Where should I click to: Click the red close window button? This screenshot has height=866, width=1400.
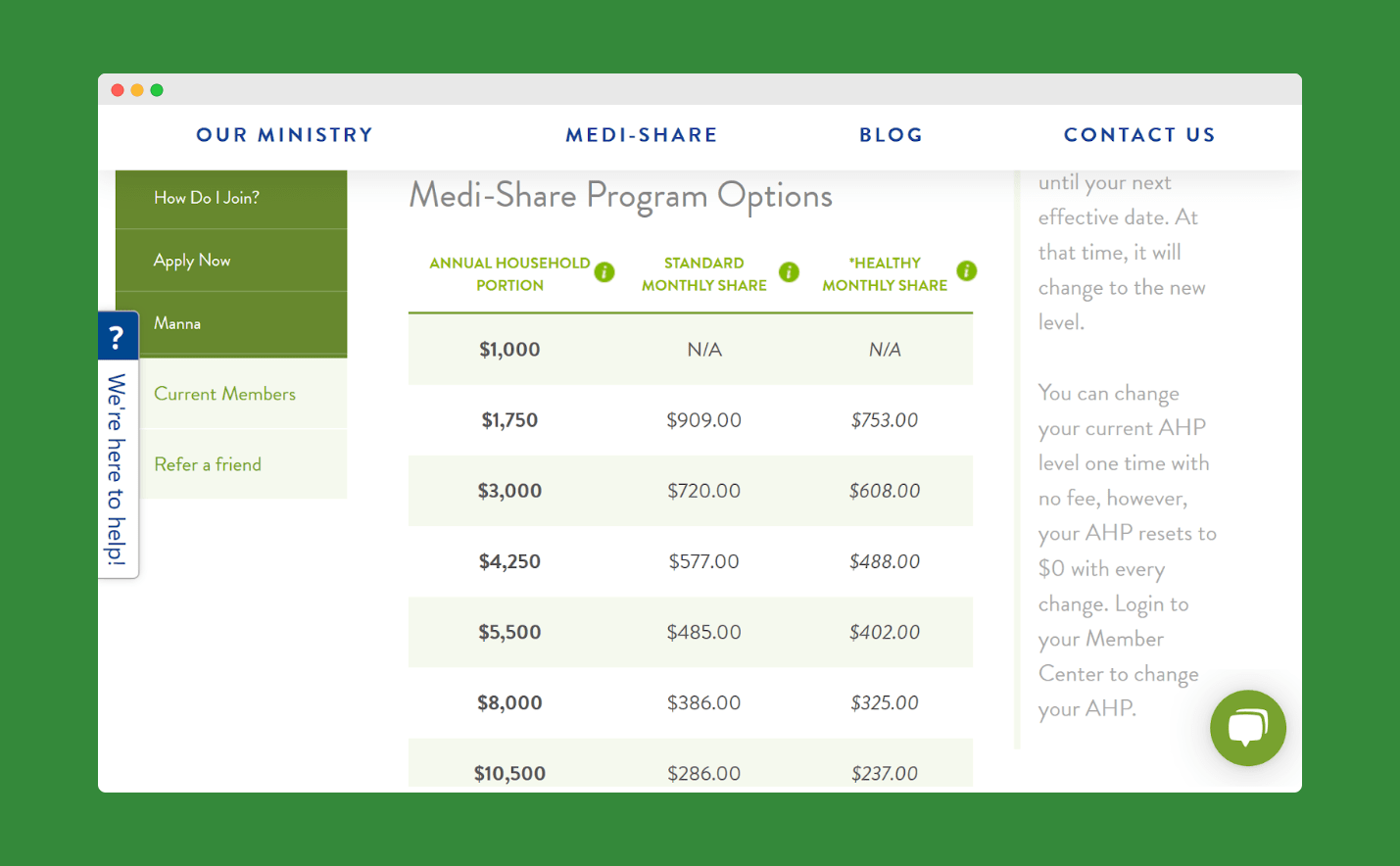pyautogui.click(x=118, y=90)
